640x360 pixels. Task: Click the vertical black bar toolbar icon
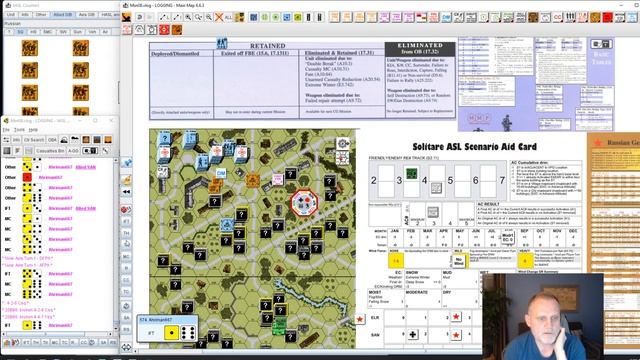pos(309,17)
